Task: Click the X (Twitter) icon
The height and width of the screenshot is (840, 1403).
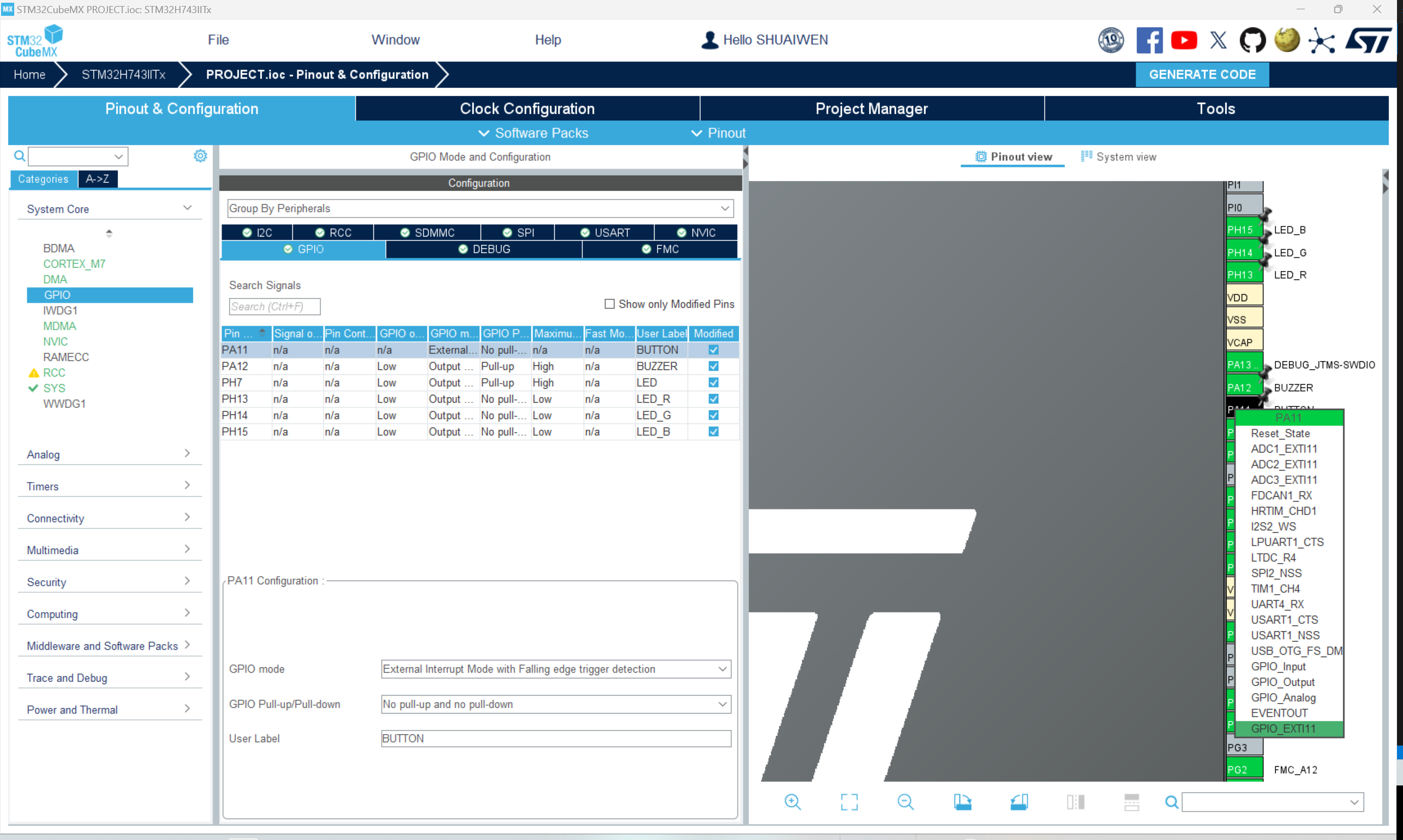Action: (1218, 40)
